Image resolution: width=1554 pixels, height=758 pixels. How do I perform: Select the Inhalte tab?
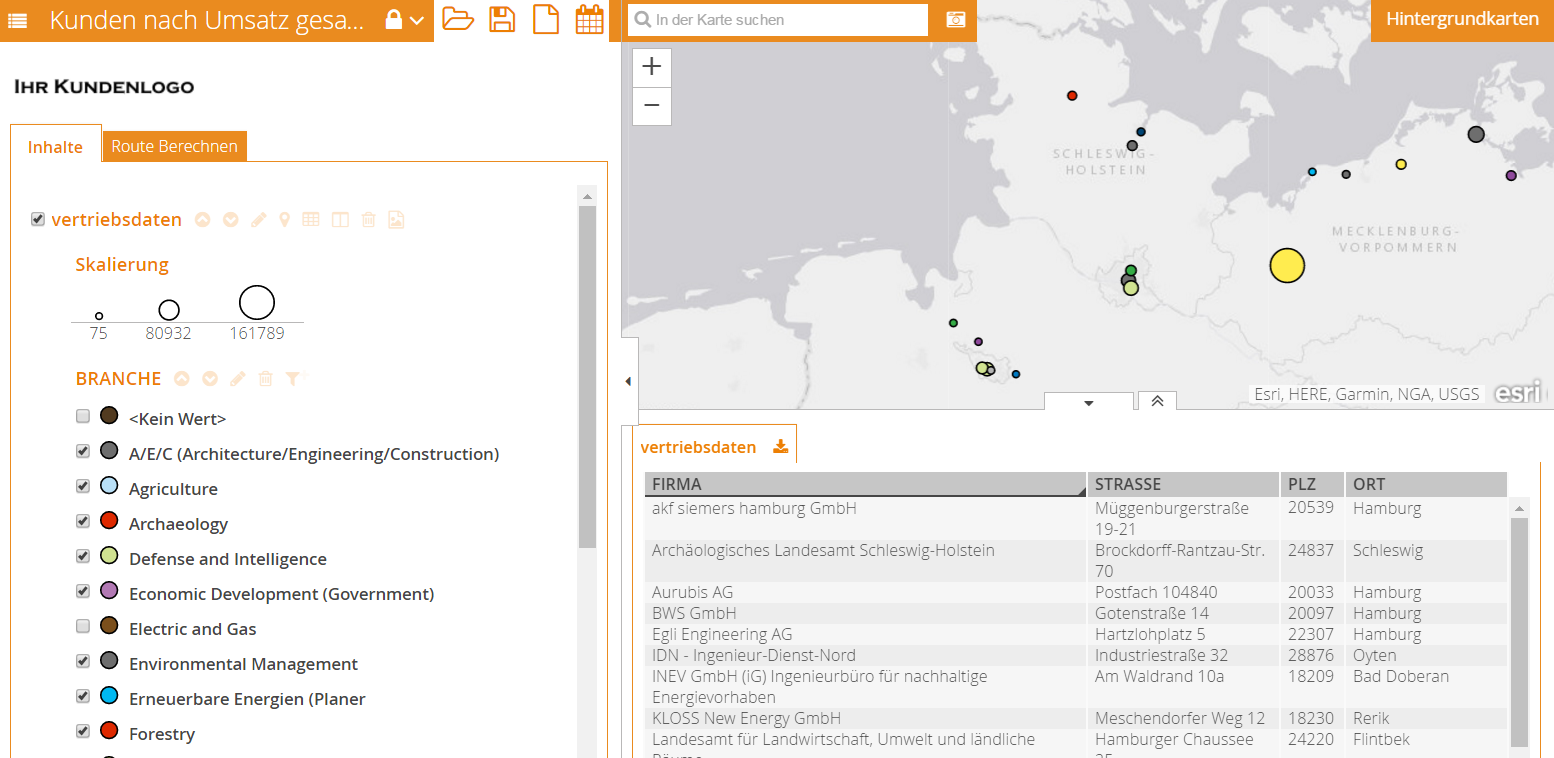point(55,147)
